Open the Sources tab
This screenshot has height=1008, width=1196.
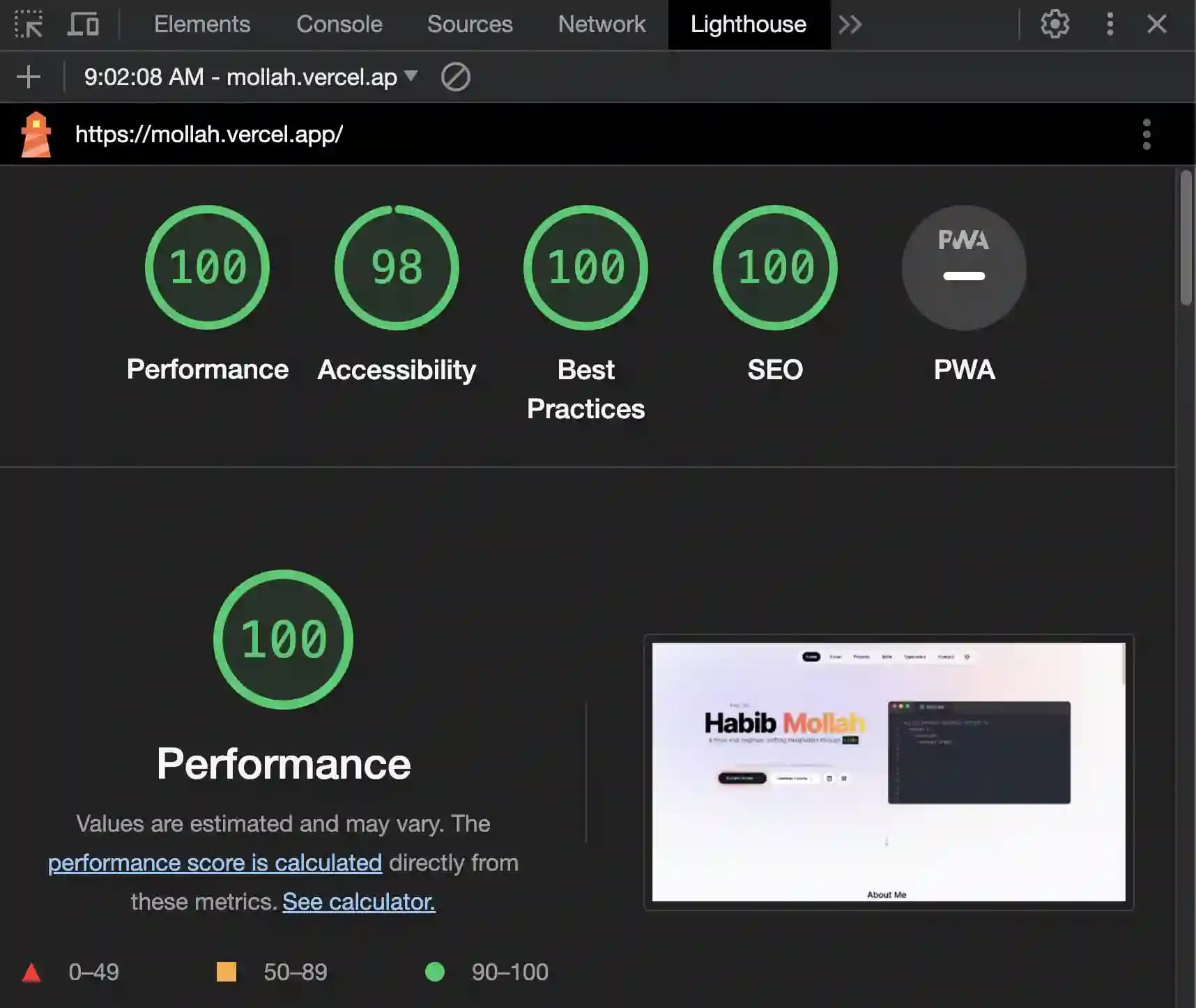coord(470,24)
